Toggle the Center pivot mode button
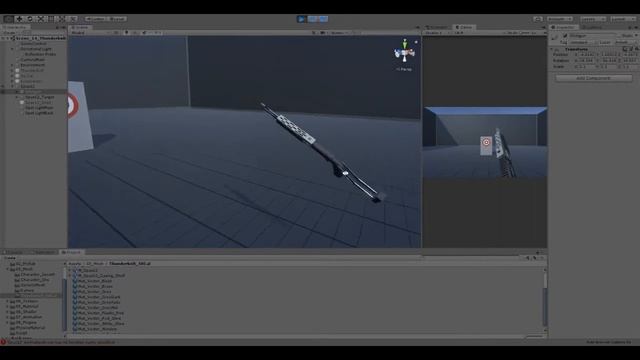Screen dimensions: 640x360 click(x=96, y=19)
